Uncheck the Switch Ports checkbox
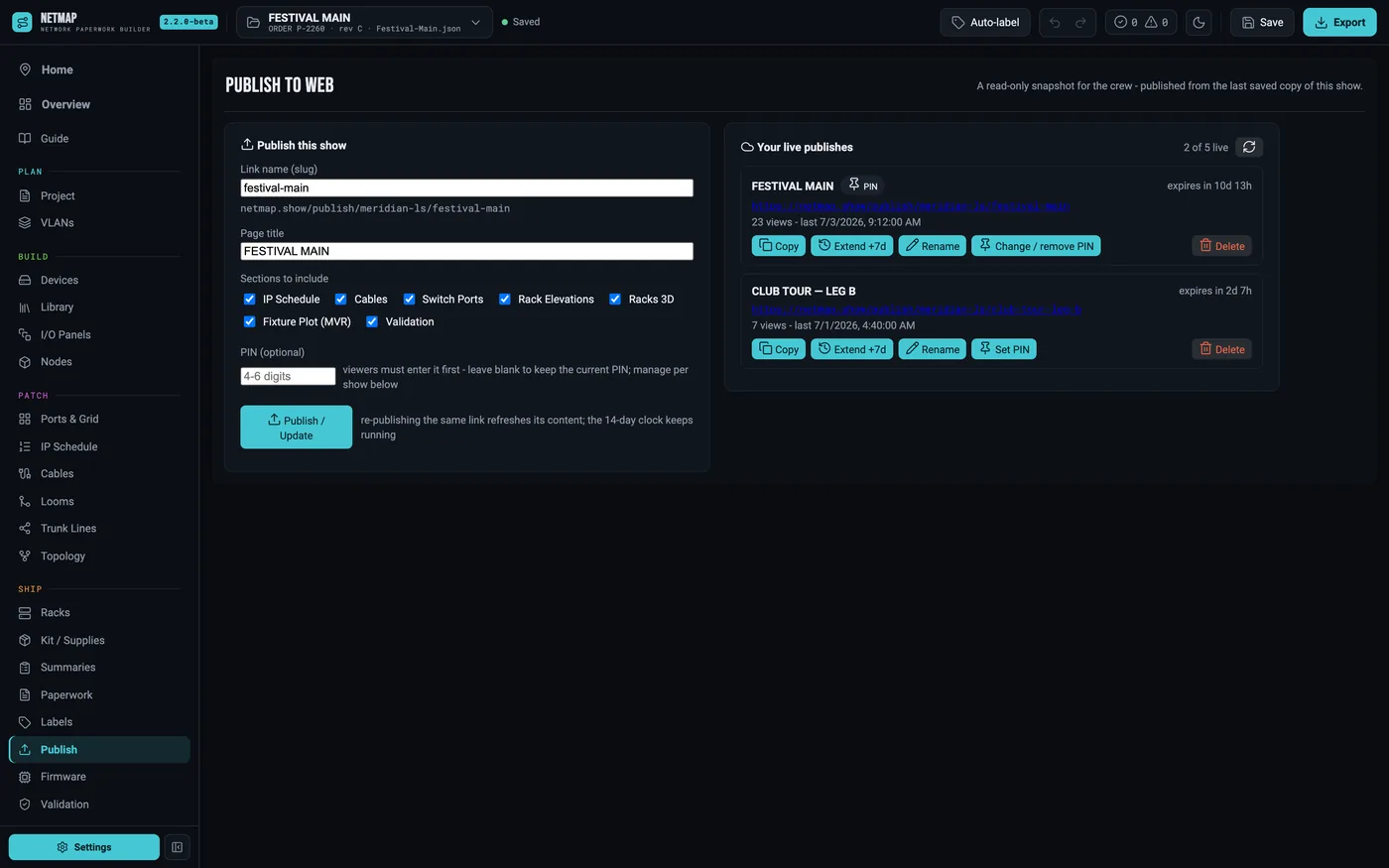Image resolution: width=1389 pixels, height=868 pixels. tap(409, 299)
